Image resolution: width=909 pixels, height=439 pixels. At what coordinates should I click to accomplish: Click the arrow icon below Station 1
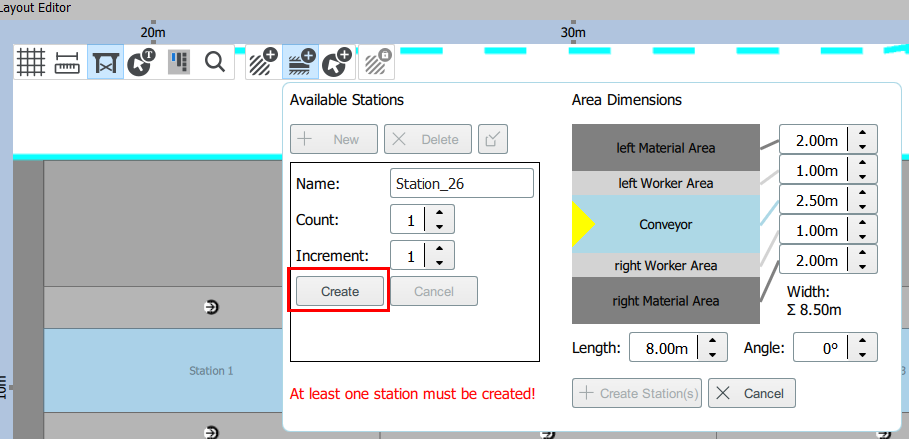point(212,431)
